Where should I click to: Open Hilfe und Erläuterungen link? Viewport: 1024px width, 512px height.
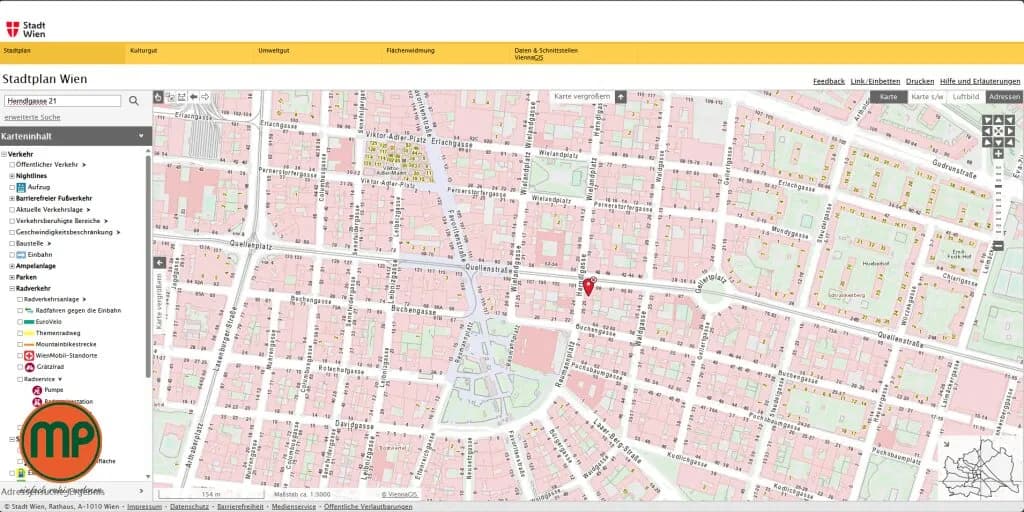click(980, 82)
